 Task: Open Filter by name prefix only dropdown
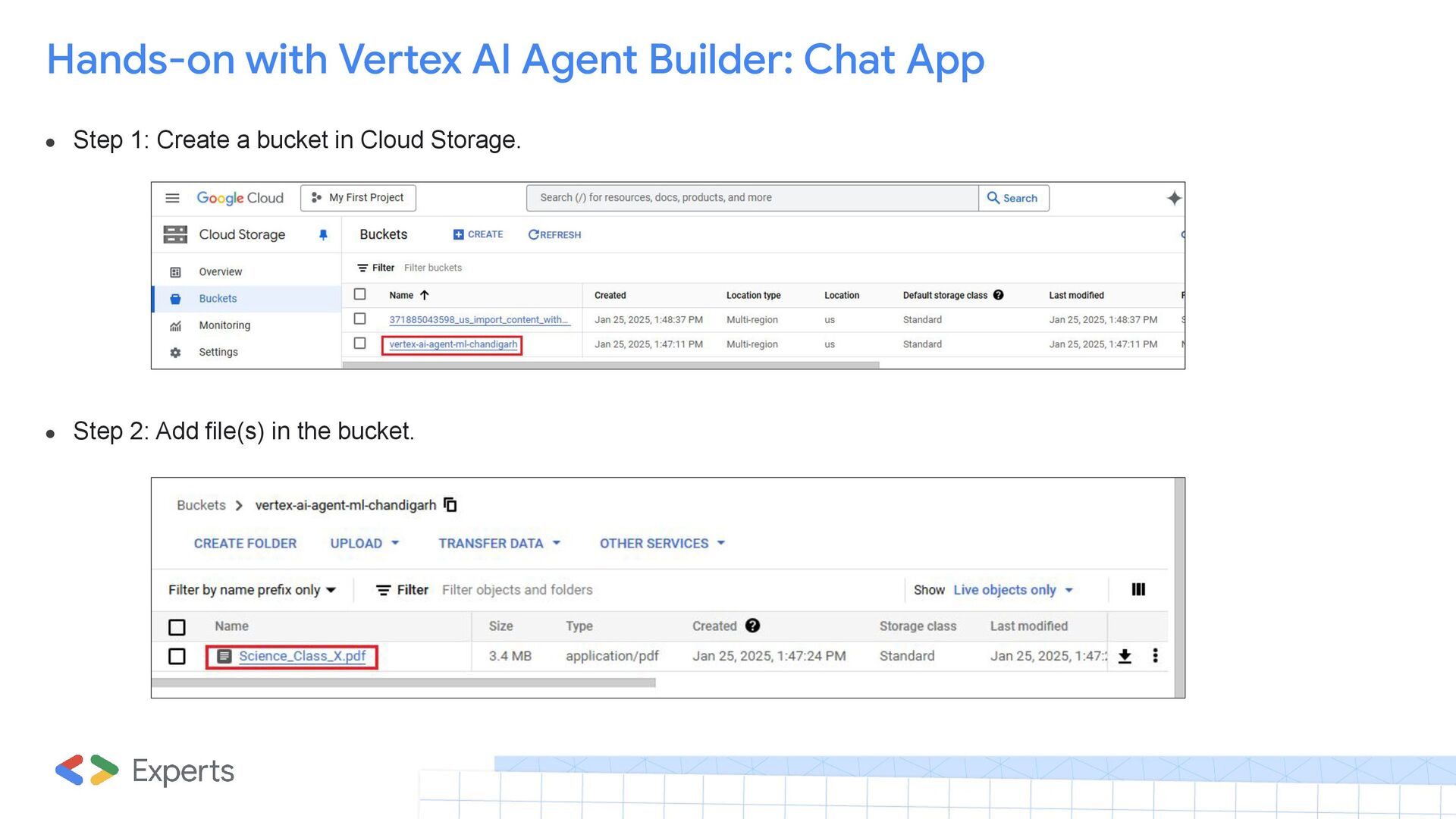click(252, 590)
